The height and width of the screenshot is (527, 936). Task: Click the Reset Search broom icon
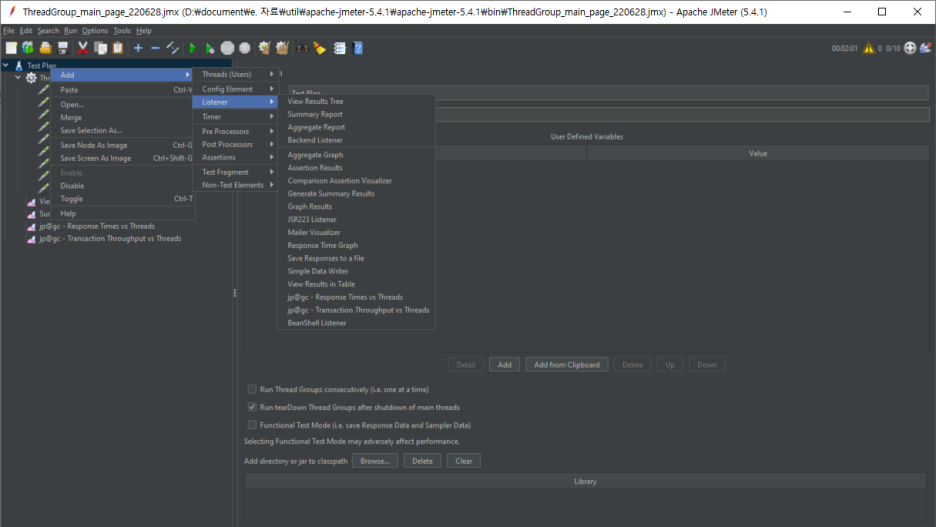click(320, 48)
